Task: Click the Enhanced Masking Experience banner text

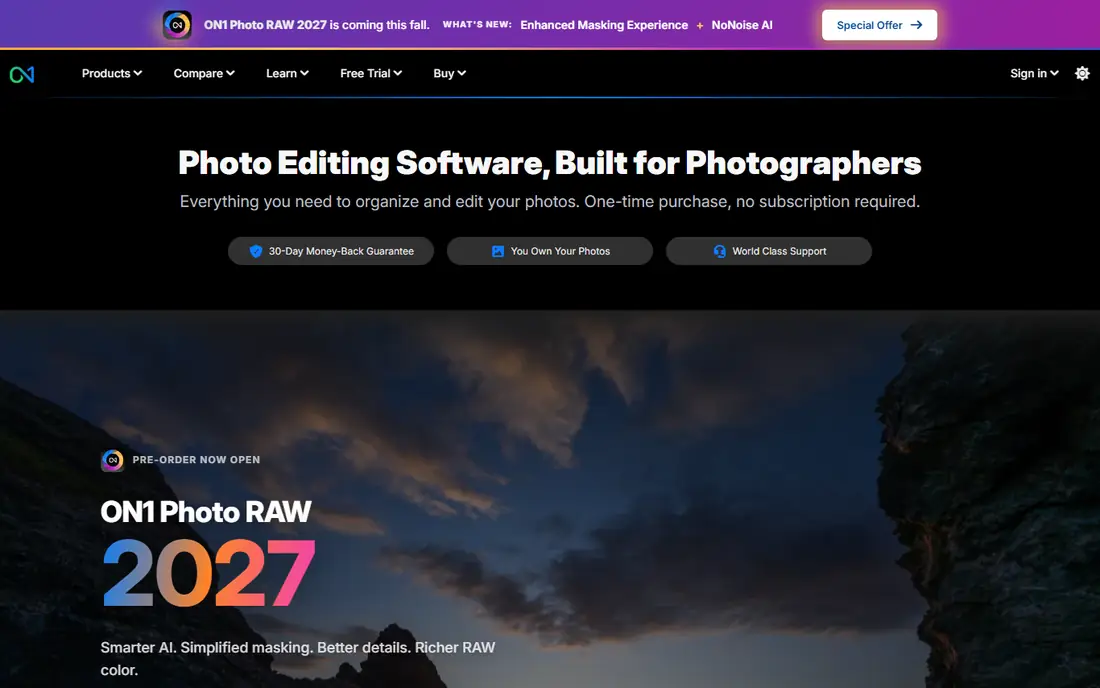Action: click(x=604, y=25)
